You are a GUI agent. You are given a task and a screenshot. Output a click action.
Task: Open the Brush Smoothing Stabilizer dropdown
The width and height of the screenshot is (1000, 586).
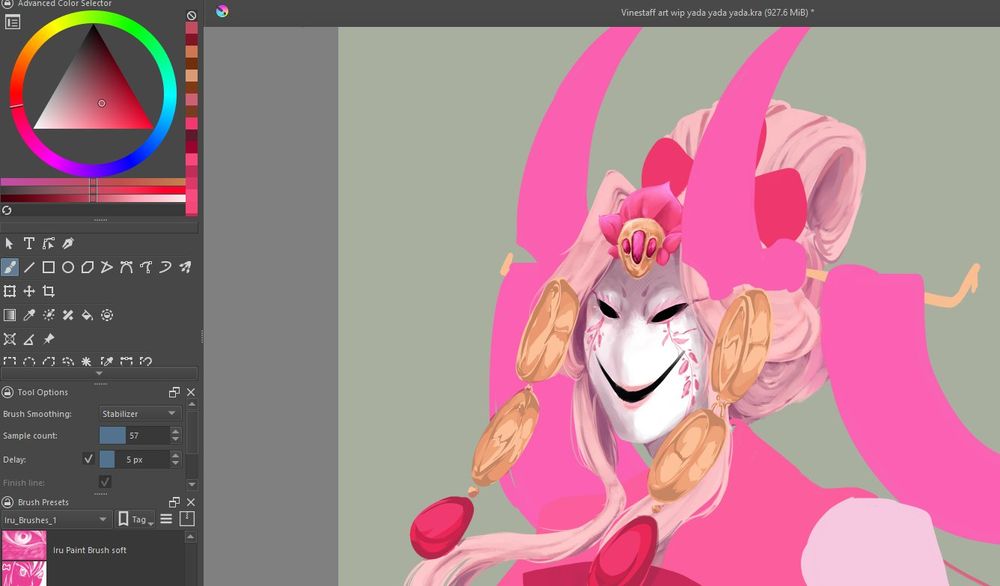point(139,413)
